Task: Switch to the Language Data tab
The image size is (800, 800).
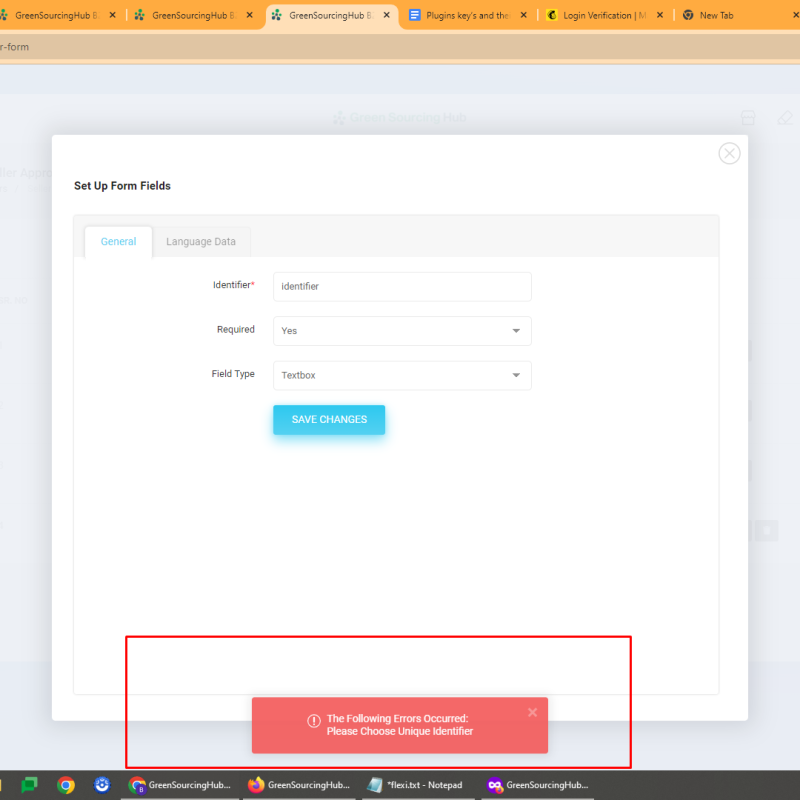Action: [201, 242]
